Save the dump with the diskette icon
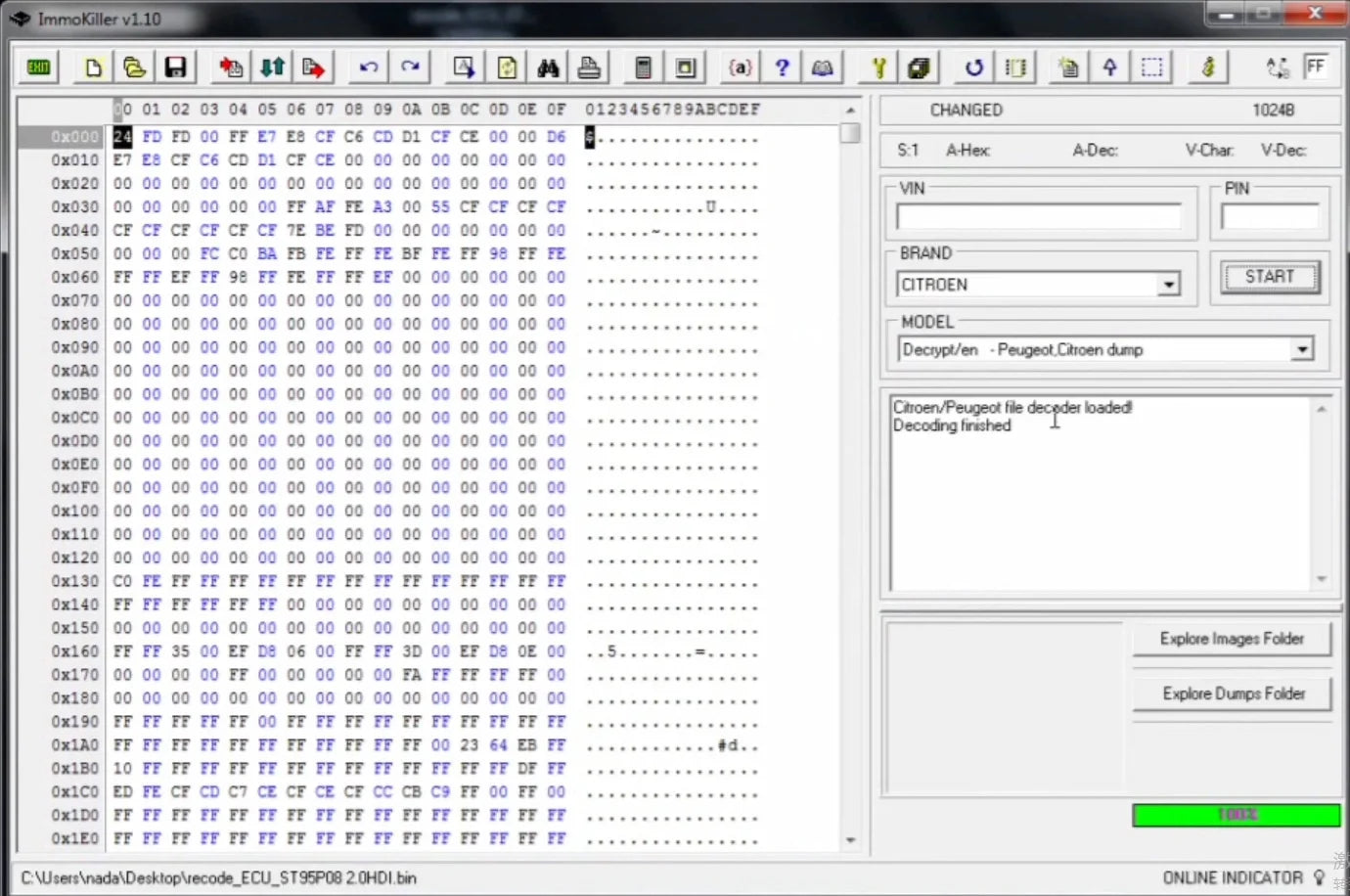The height and width of the screenshot is (896, 1350). tap(175, 67)
